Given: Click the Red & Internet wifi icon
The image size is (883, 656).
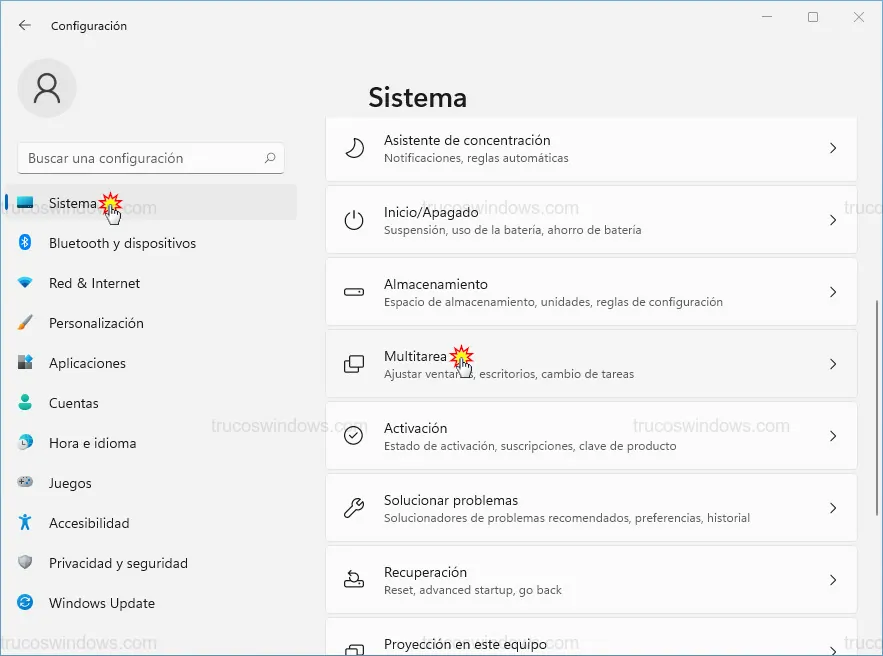Looking at the screenshot, I should pyautogui.click(x=25, y=283).
